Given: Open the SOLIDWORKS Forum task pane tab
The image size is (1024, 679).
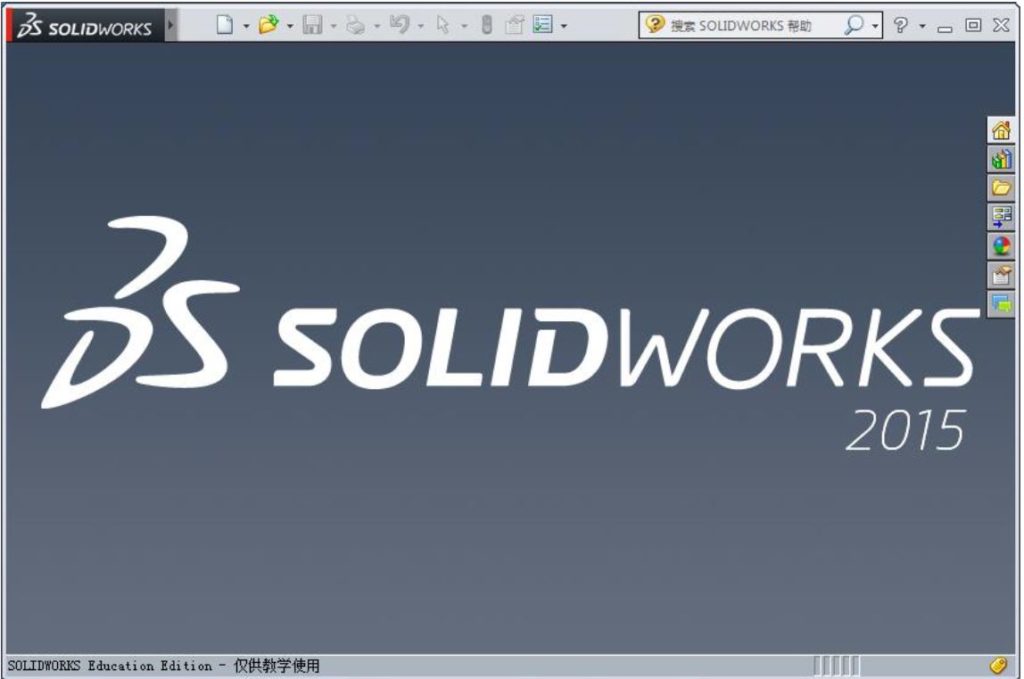Looking at the screenshot, I should tap(1001, 304).
